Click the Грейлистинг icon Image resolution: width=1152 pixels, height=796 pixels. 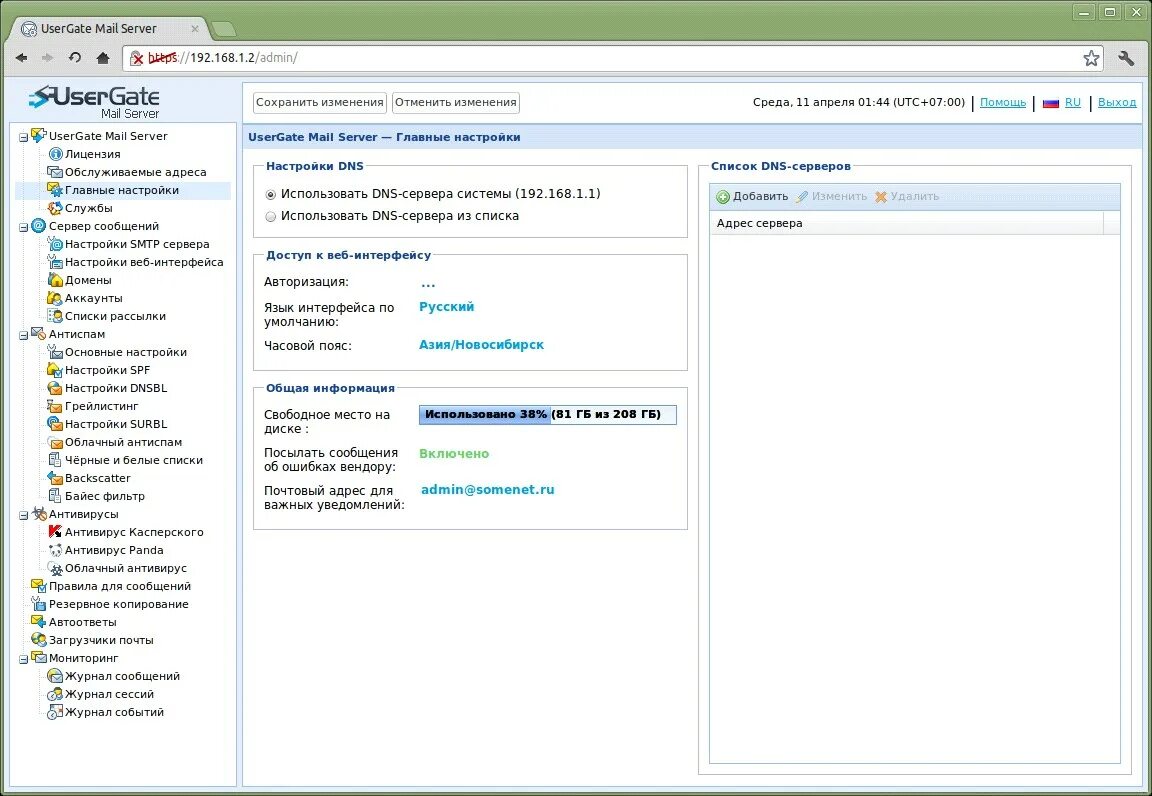pyautogui.click(x=55, y=406)
